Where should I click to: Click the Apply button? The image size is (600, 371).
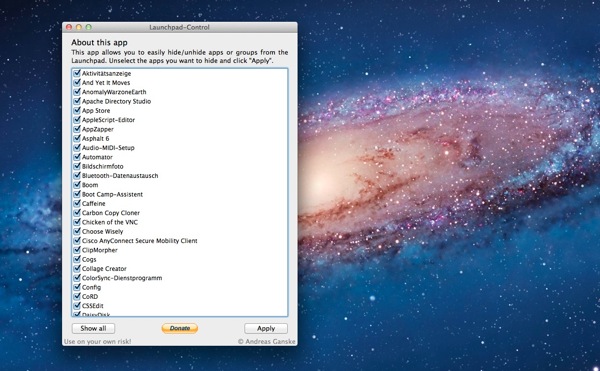pos(266,328)
